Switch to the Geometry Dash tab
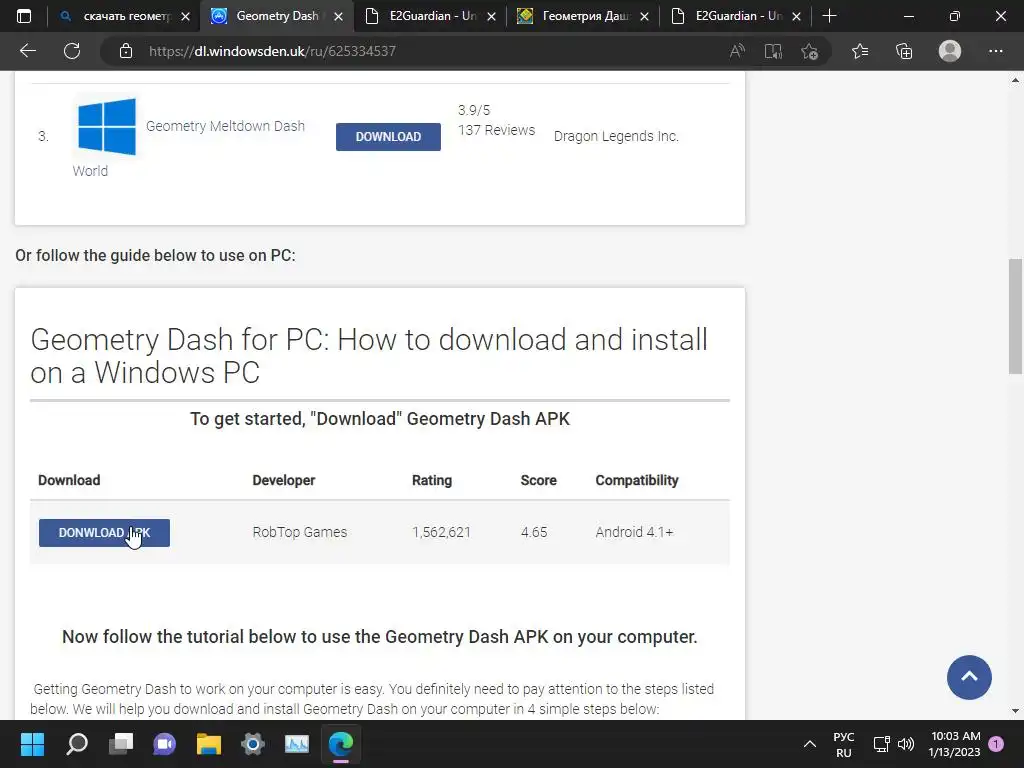 [275, 16]
